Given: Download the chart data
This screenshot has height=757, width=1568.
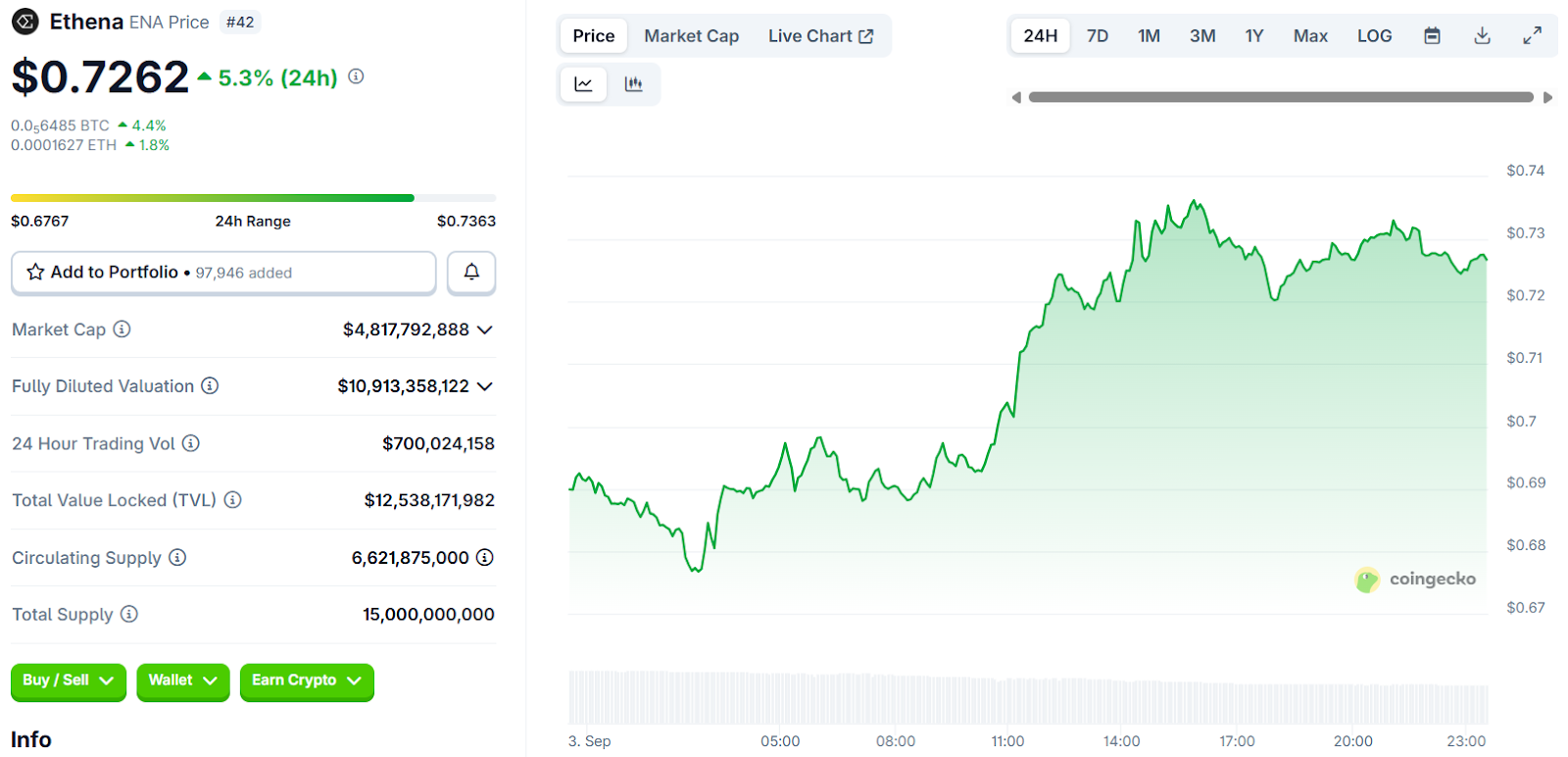Looking at the screenshot, I should 1482,36.
